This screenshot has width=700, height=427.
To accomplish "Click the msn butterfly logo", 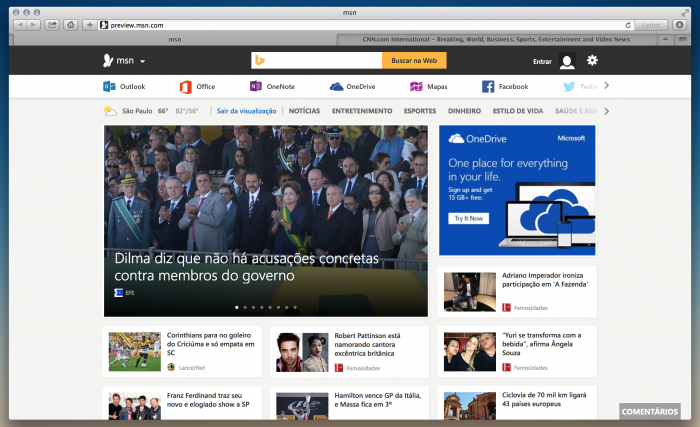I will (108, 60).
